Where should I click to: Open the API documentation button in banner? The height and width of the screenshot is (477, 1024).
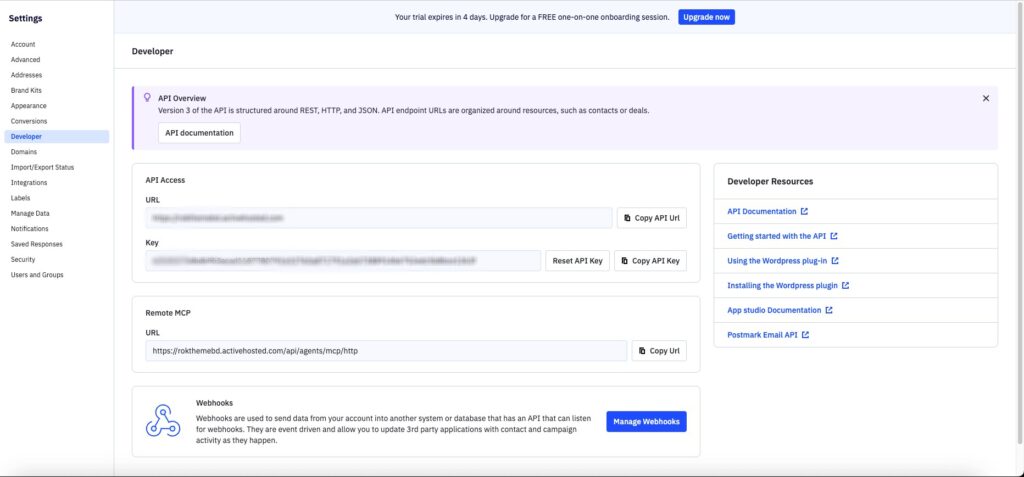point(199,133)
